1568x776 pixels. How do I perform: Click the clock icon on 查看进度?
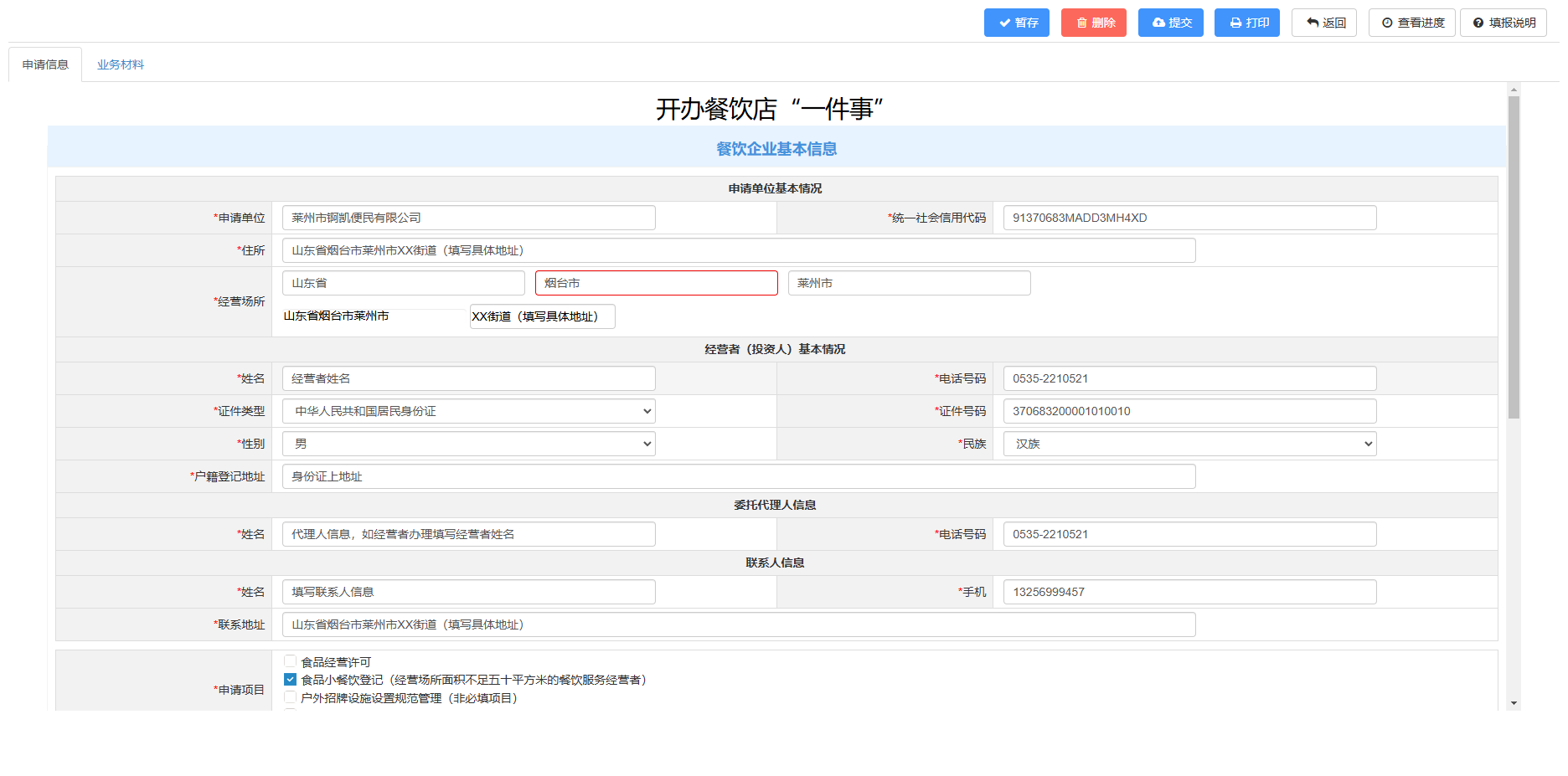pos(1387,23)
